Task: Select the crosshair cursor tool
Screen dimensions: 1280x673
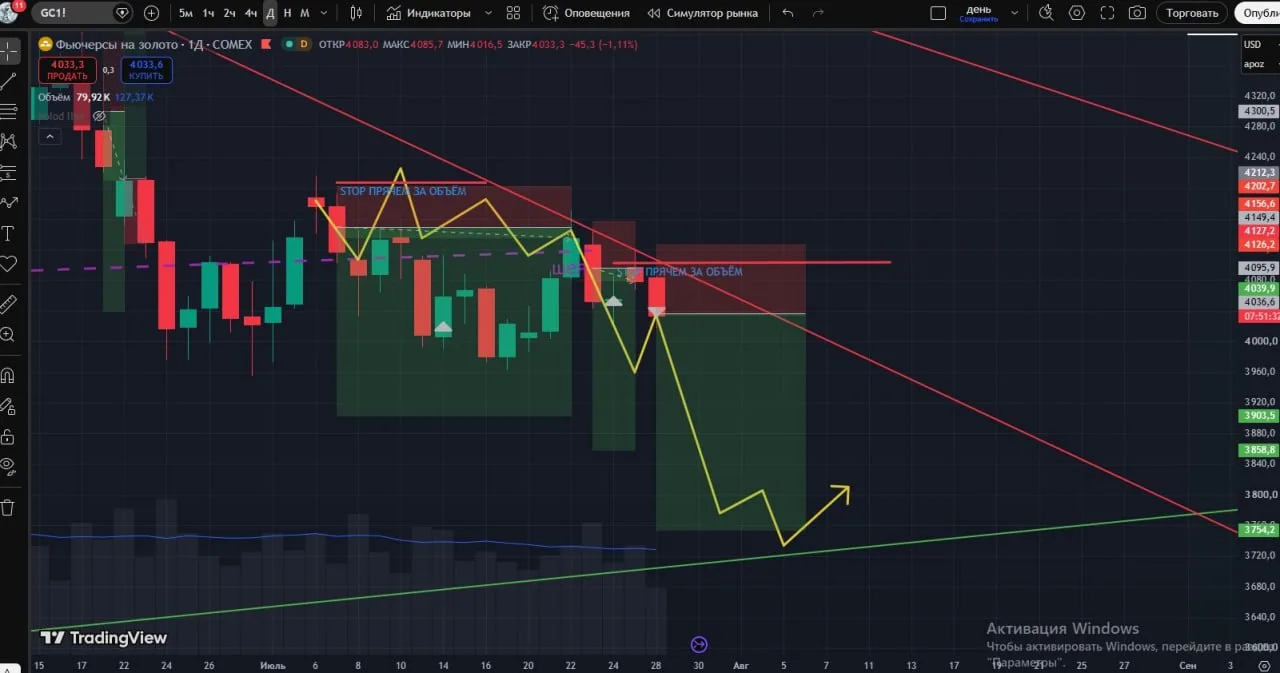Action: click(9, 51)
